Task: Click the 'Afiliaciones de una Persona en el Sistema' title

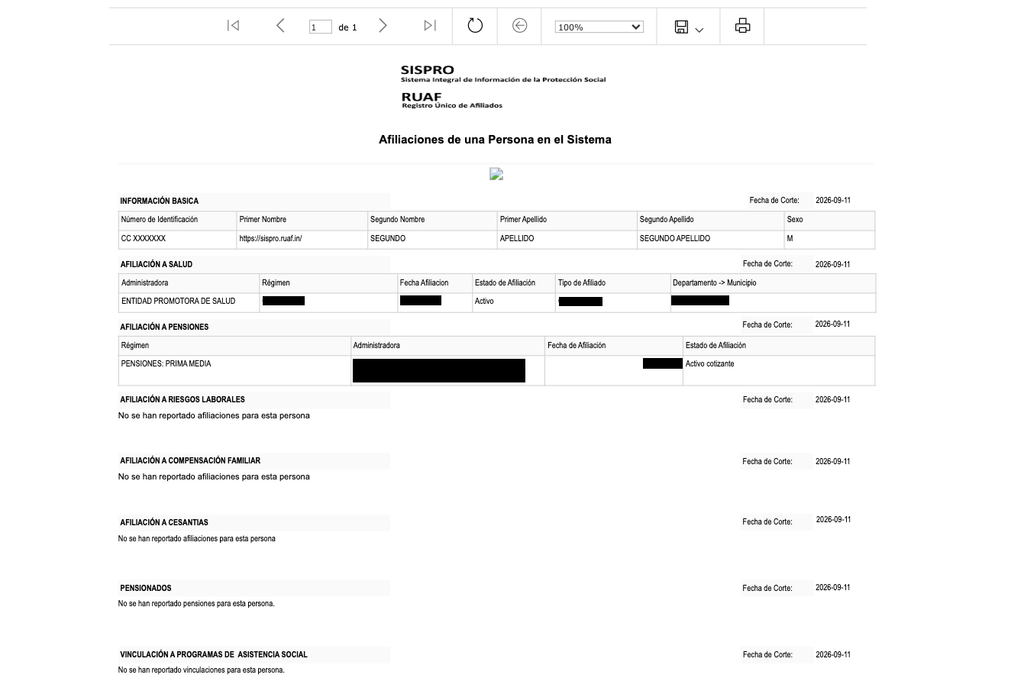Action: 495,140
